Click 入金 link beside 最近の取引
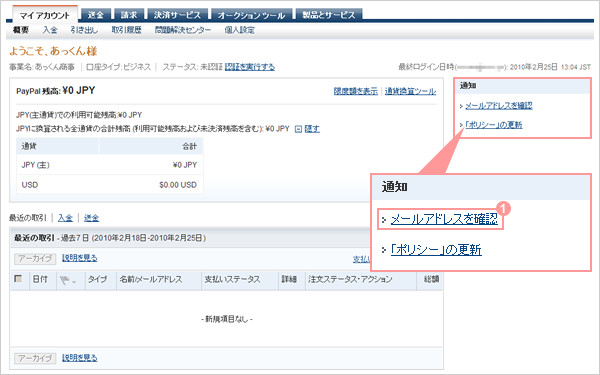This screenshot has width=600, height=375. (65, 218)
